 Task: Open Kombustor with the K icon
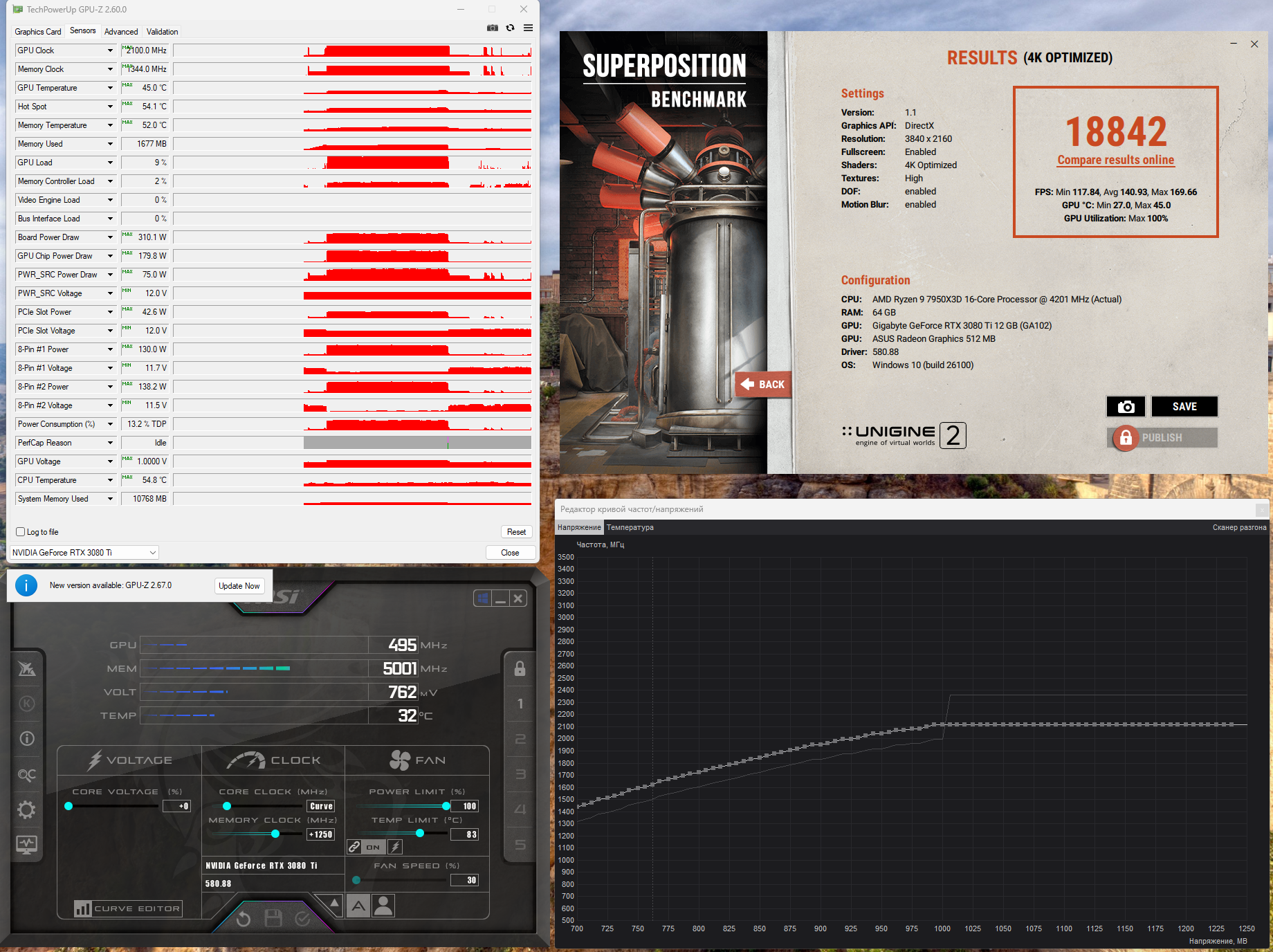click(27, 704)
